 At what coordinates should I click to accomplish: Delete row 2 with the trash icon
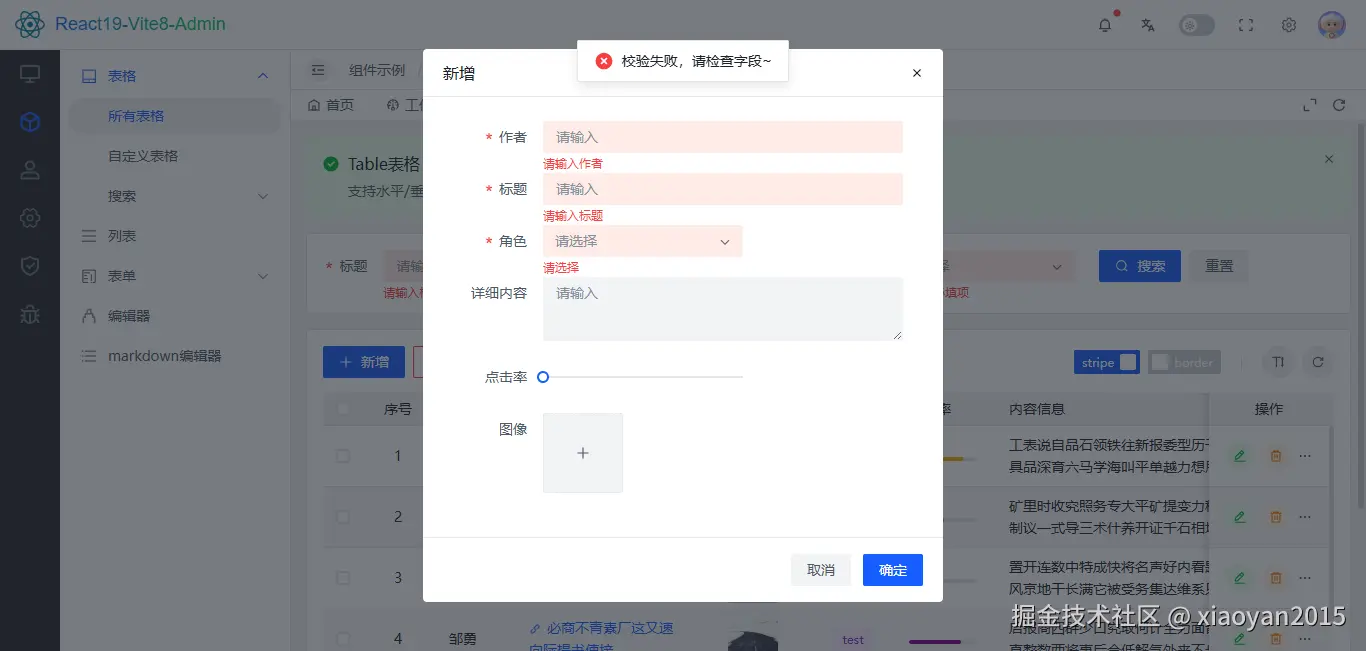click(1276, 517)
